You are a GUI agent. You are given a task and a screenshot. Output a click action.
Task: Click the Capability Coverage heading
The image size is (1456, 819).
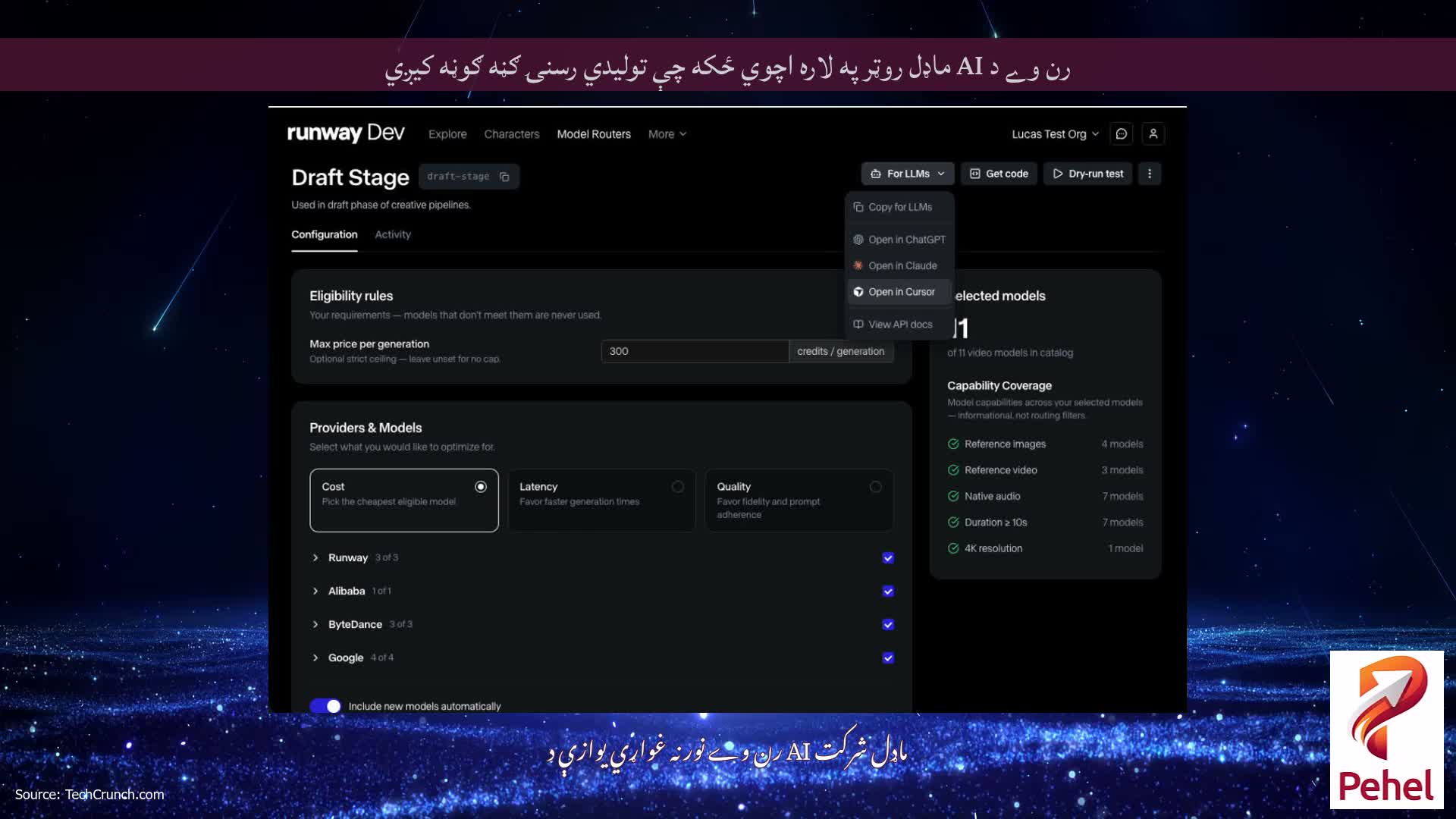999,386
